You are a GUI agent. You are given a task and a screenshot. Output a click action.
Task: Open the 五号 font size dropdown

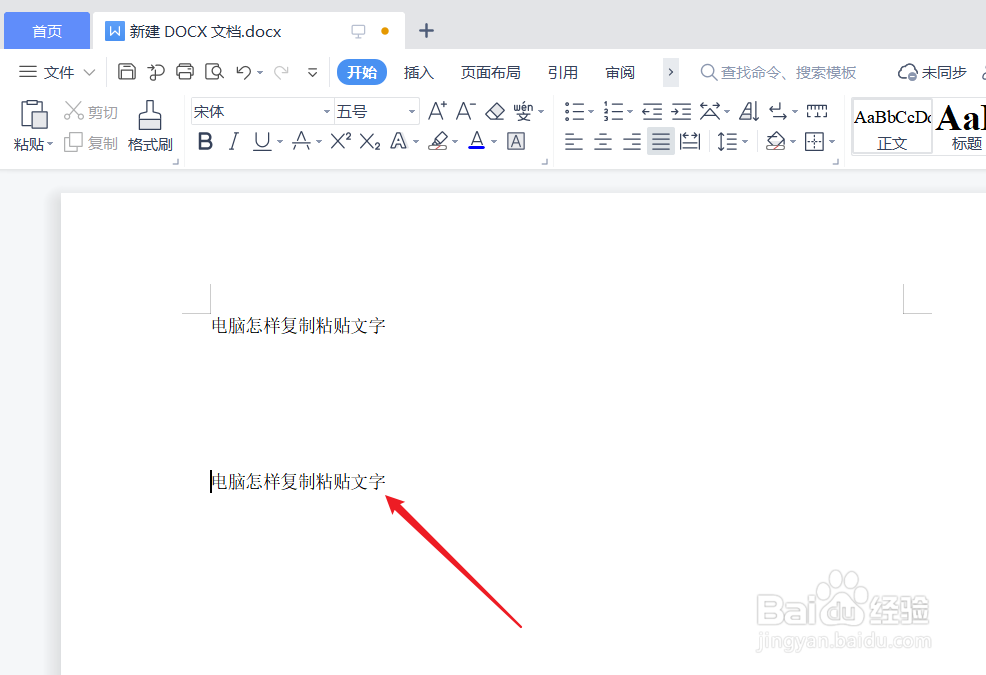tap(410, 110)
